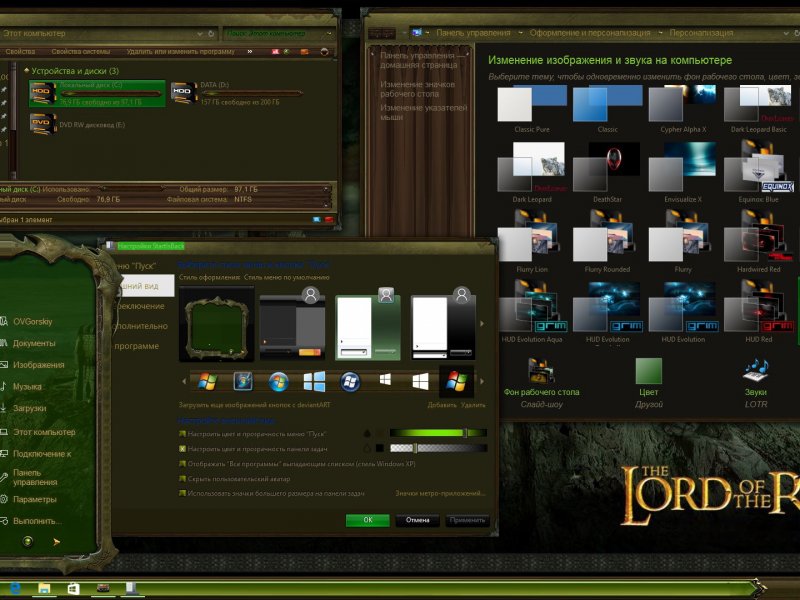Click the green OK button
The height and width of the screenshot is (600, 800).
368,520
